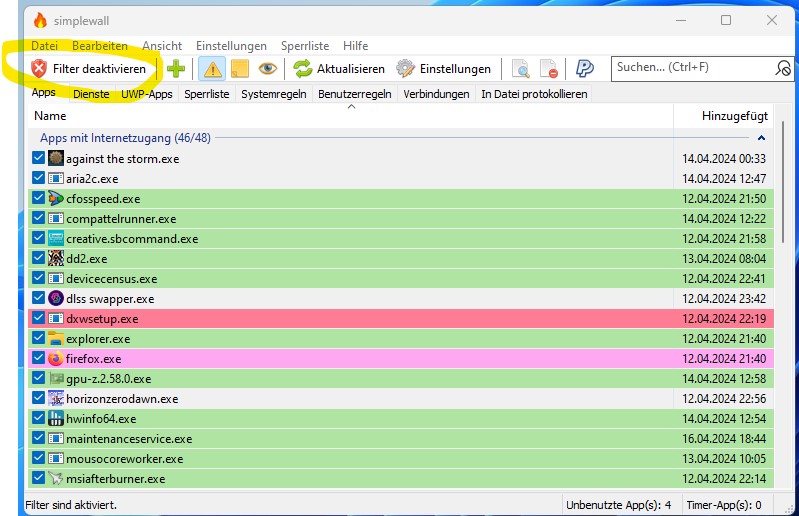
Task: Click the green plus add app icon
Action: tap(176, 69)
